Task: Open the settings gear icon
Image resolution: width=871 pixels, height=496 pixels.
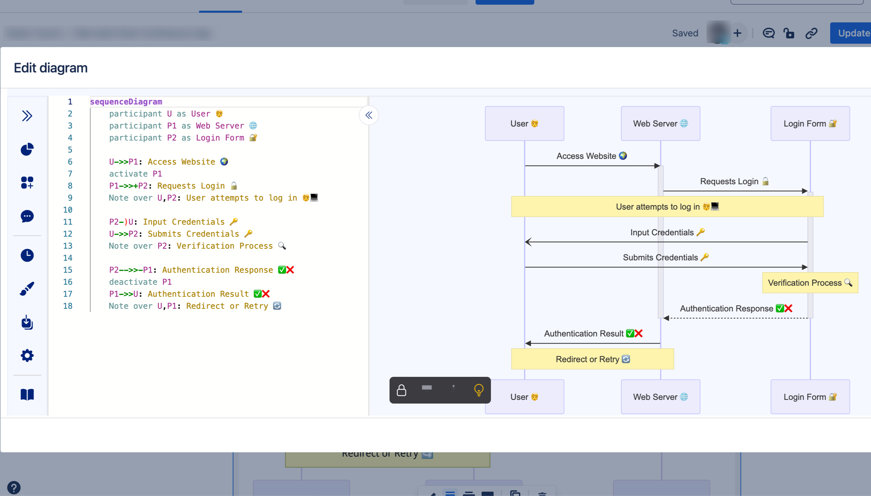Action: click(x=27, y=356)
